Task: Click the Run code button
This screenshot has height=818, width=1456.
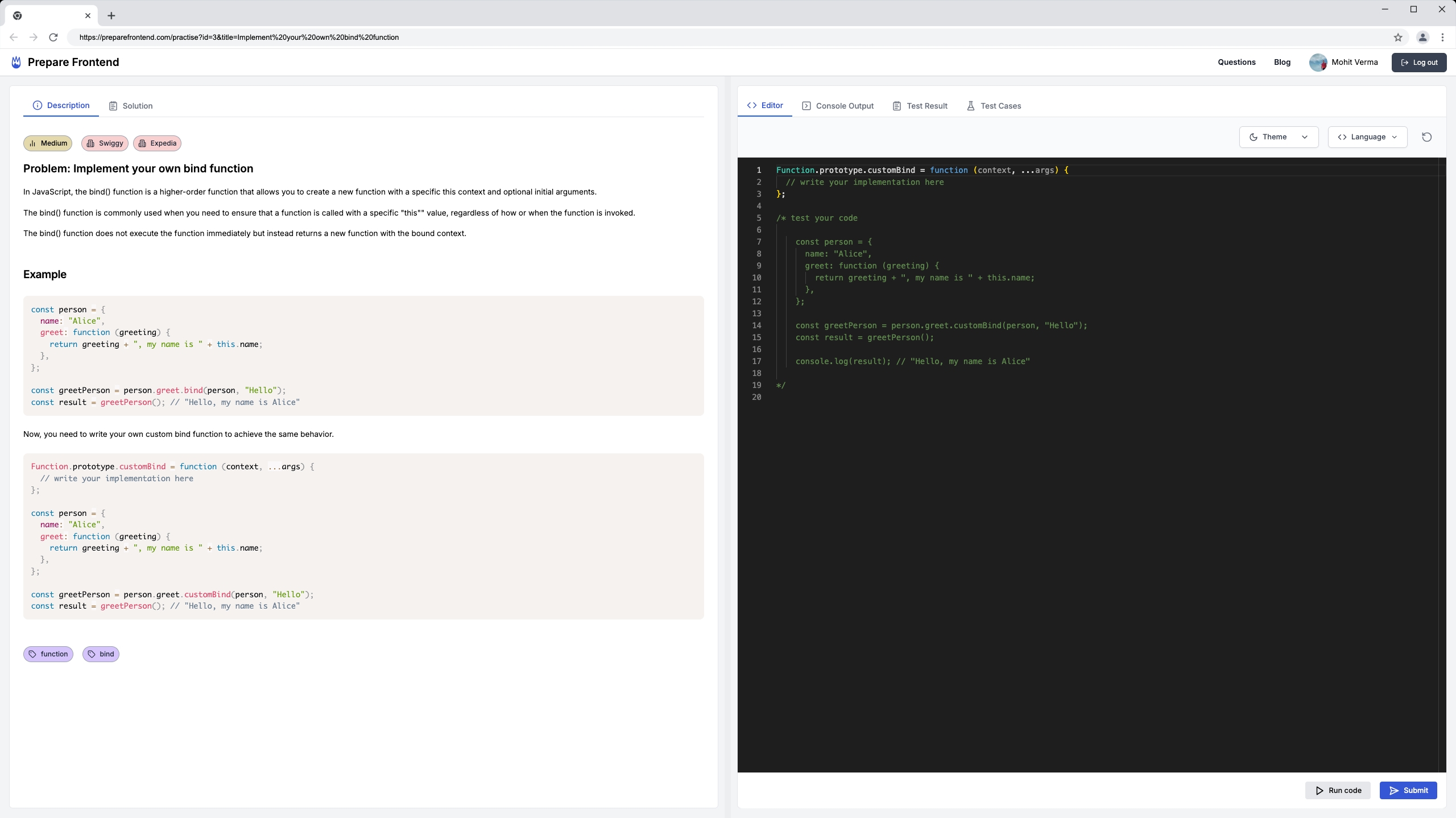Action: (x=1339, y=790)
